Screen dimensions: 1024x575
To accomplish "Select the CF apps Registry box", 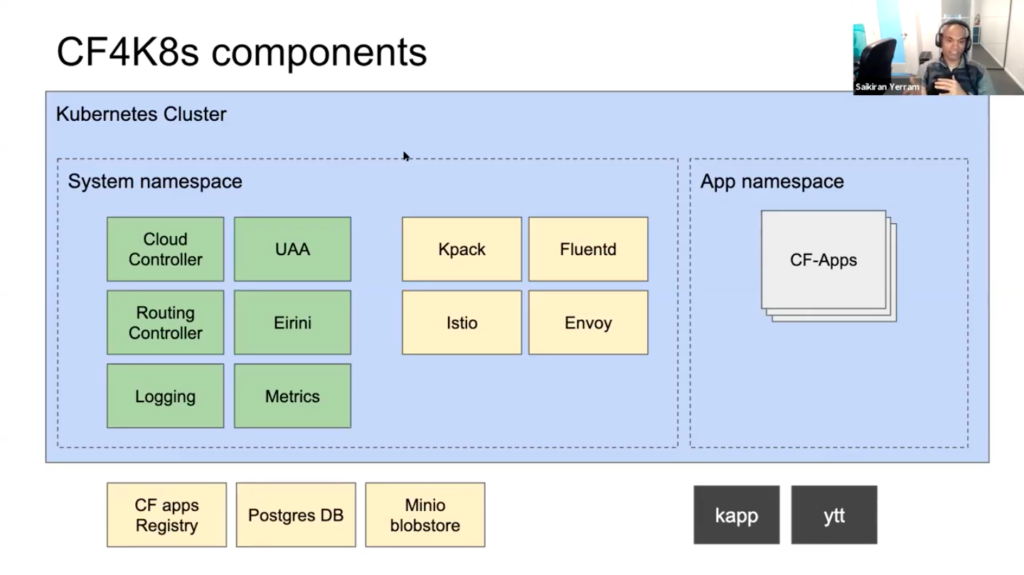I will (167, 515).
